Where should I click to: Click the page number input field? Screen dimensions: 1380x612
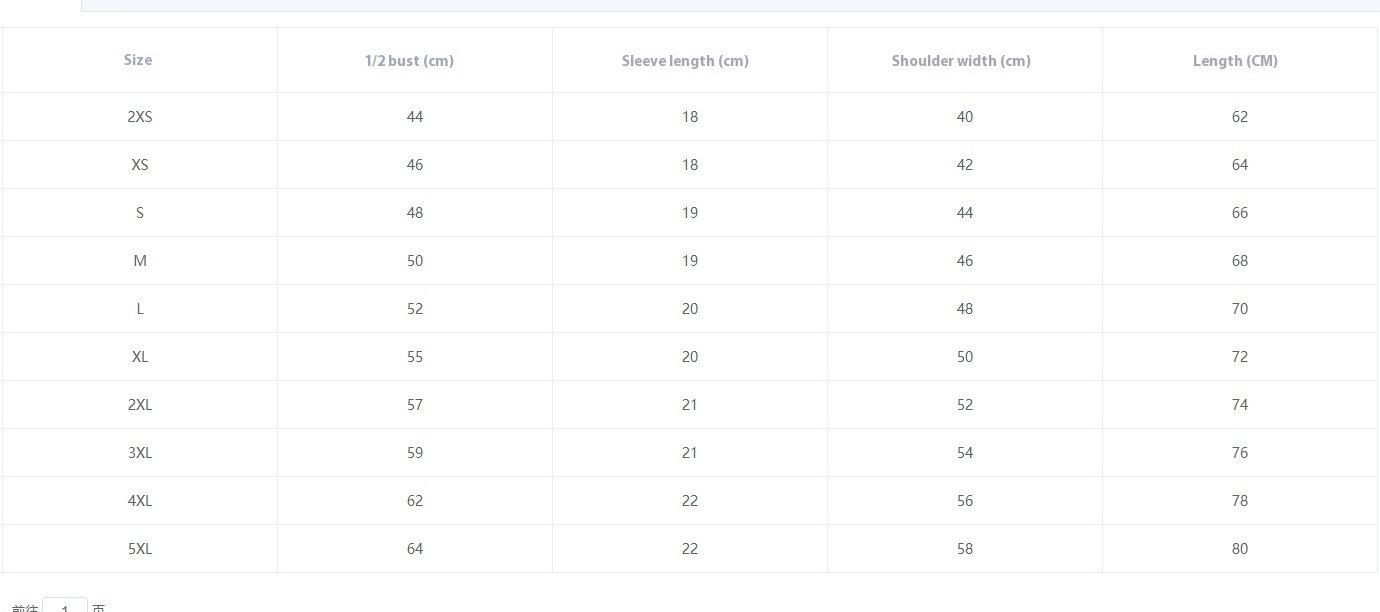pos(65,606)
